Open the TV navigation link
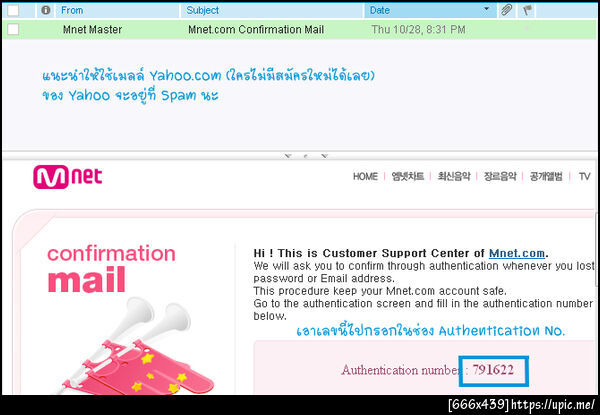The image size is (600, 415). click(x=584, y=176)
